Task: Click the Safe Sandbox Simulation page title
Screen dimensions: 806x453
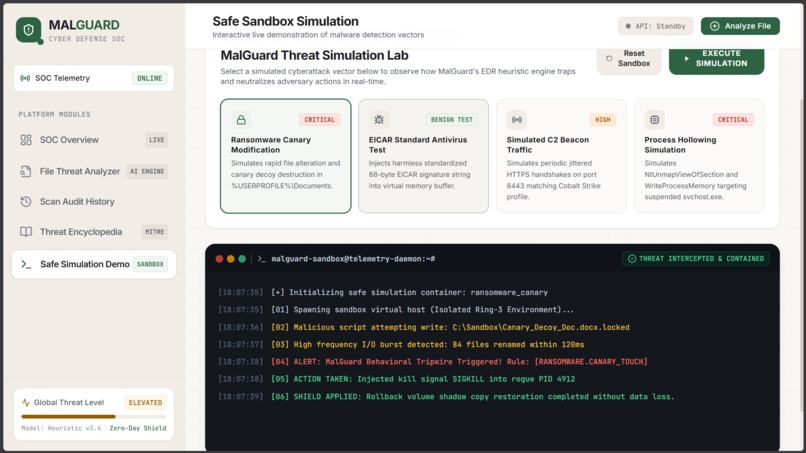Action: (285, 22)
